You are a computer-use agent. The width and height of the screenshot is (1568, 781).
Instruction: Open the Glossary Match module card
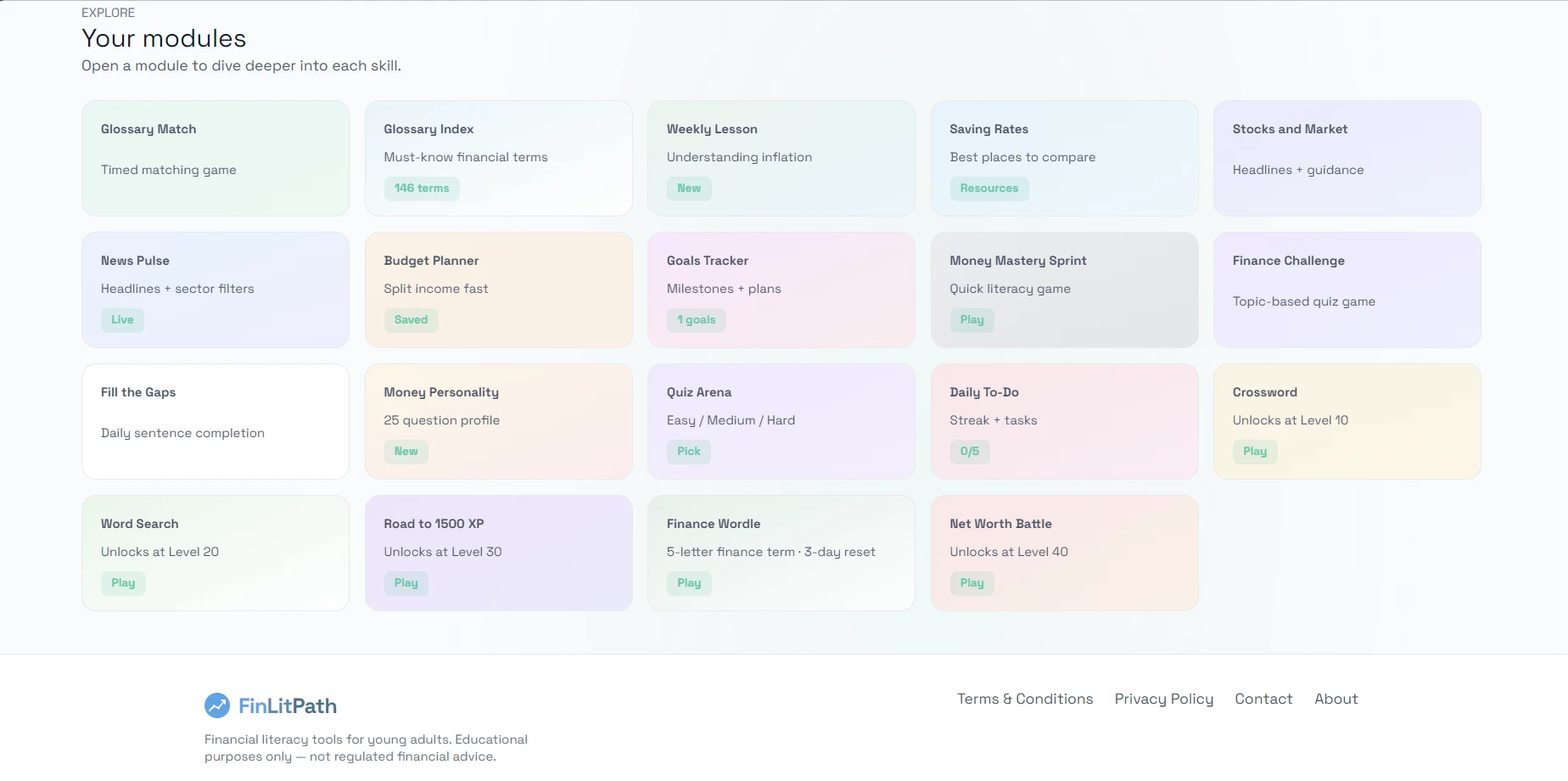pyautogui.click(x=216, y=158)
